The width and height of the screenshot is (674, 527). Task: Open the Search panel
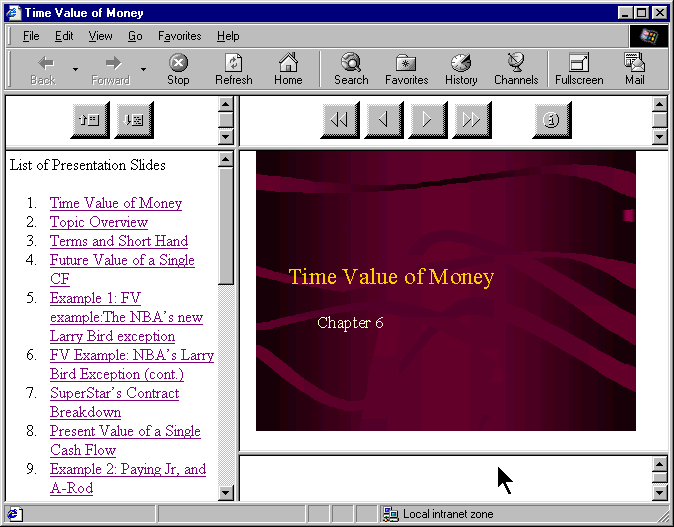tap(351, 69)
